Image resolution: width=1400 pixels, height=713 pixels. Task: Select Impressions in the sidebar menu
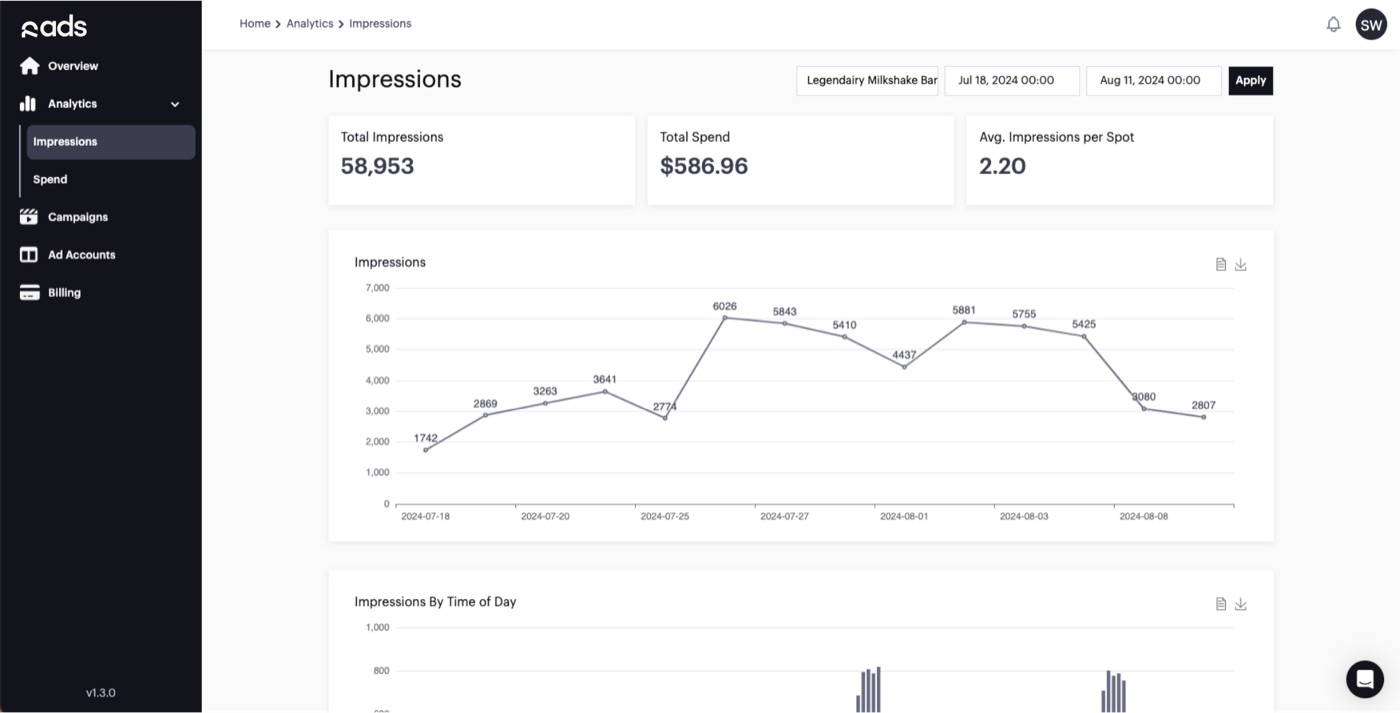point(64,141)
